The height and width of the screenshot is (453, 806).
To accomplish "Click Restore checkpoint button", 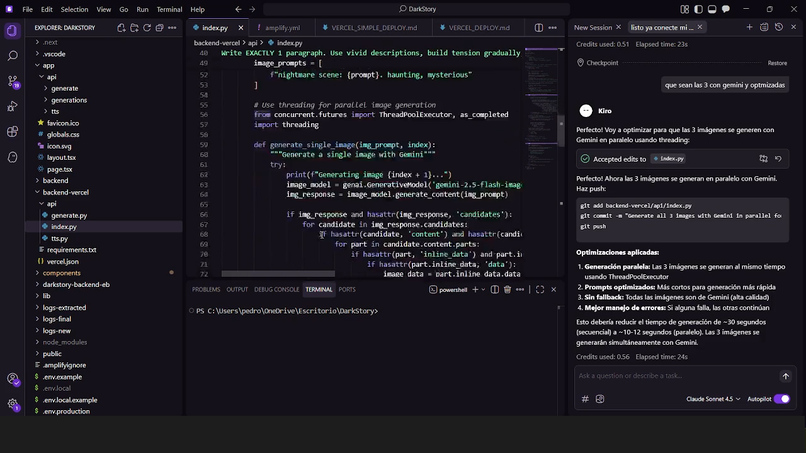I will [x=777, y=63].
